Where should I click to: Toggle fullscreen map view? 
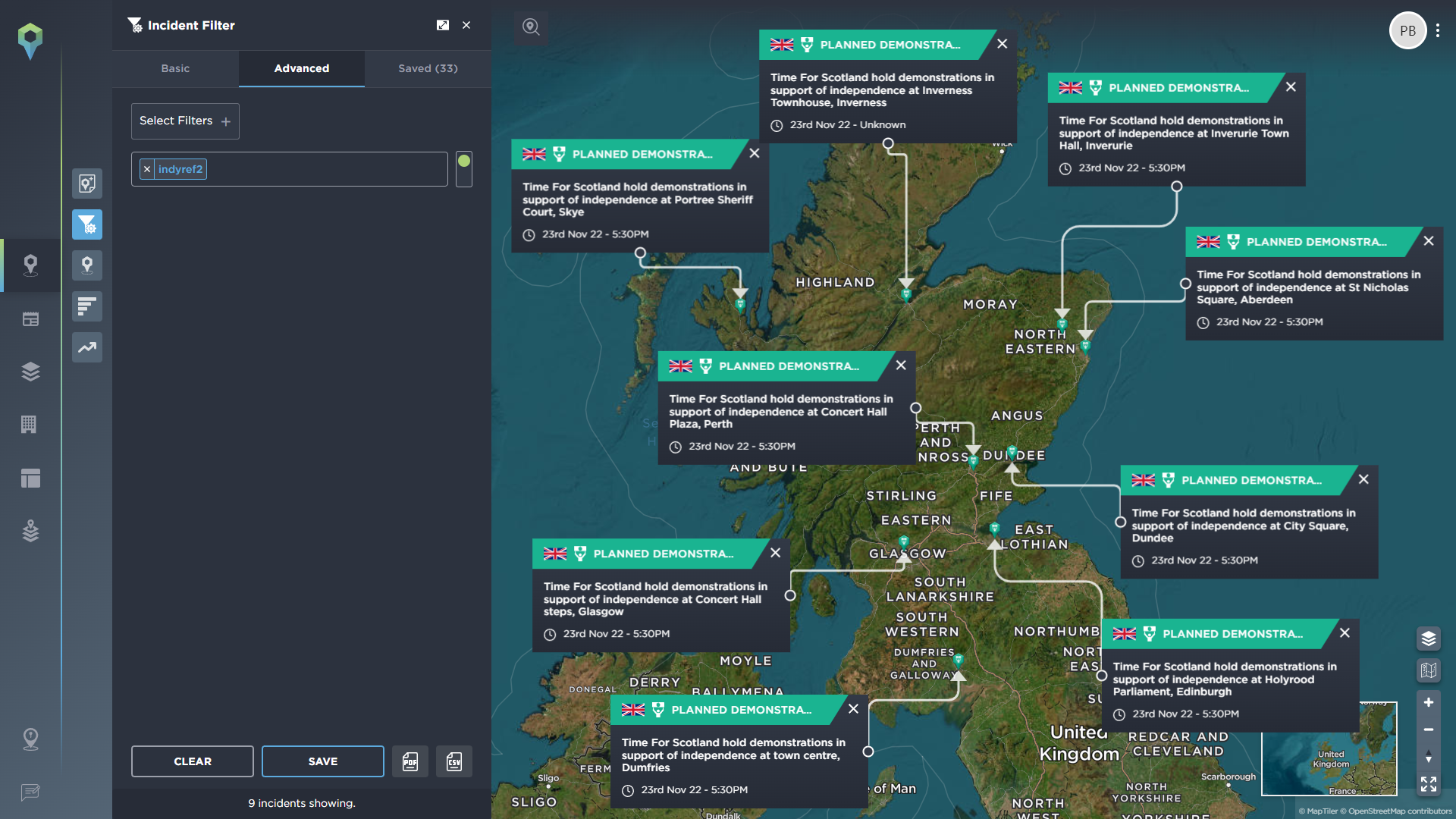pyautogui.click(x=1429, y=784)
